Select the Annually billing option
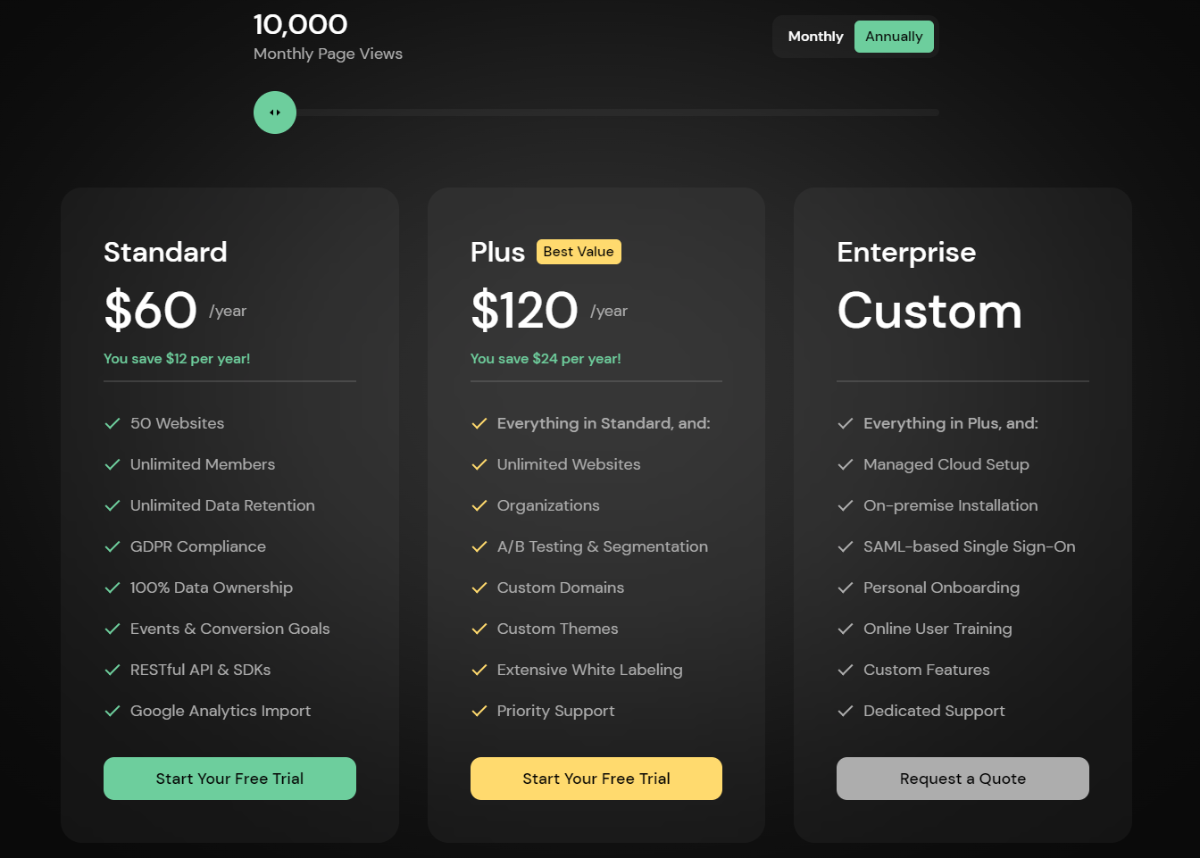Image resolution: width=1200 pixels, height=858 pixels. (894, 36)
